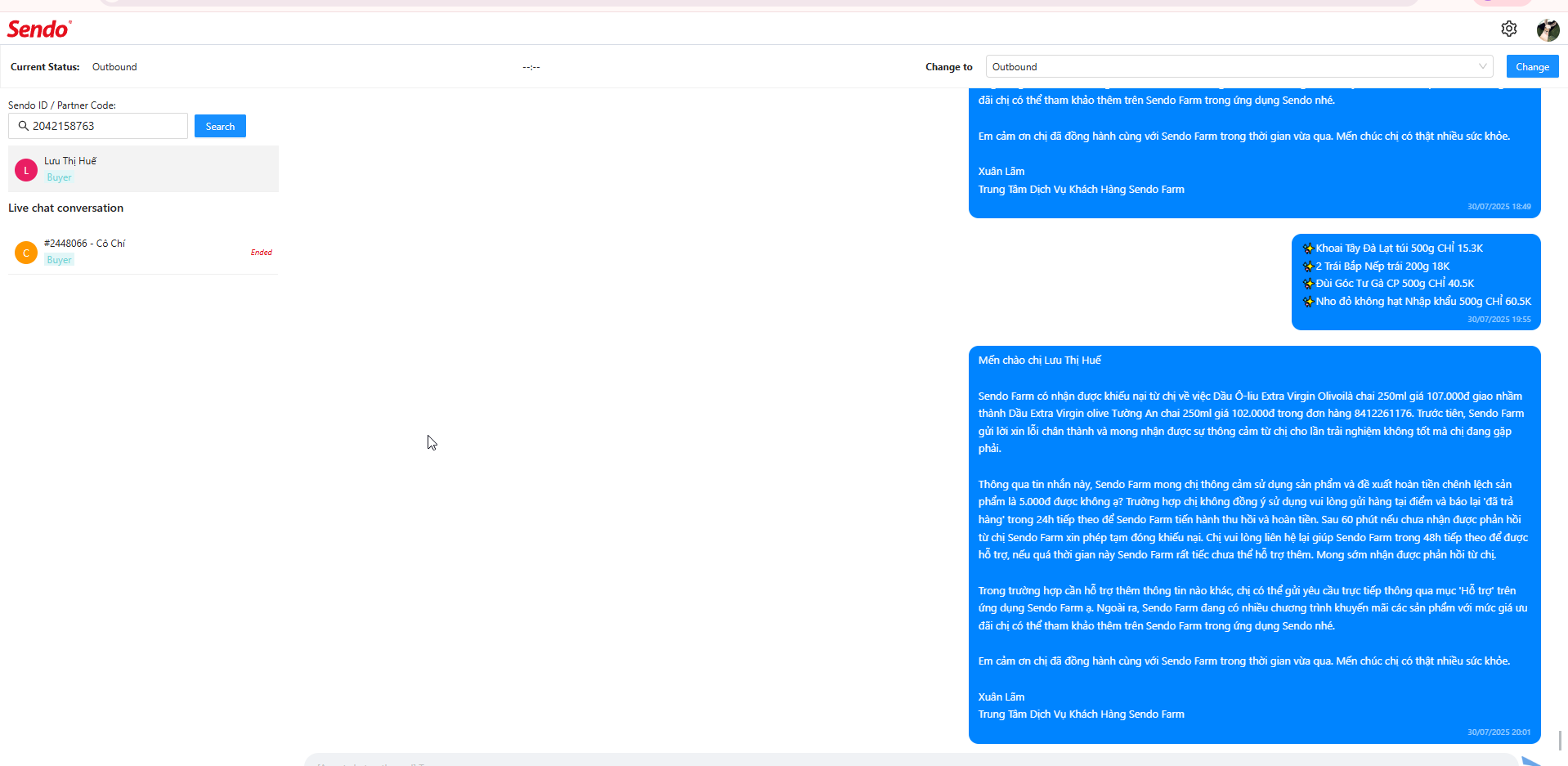This screenshot has width=1568, height=766.
Task: Click the Sendo logo
Action: [39, 29]
